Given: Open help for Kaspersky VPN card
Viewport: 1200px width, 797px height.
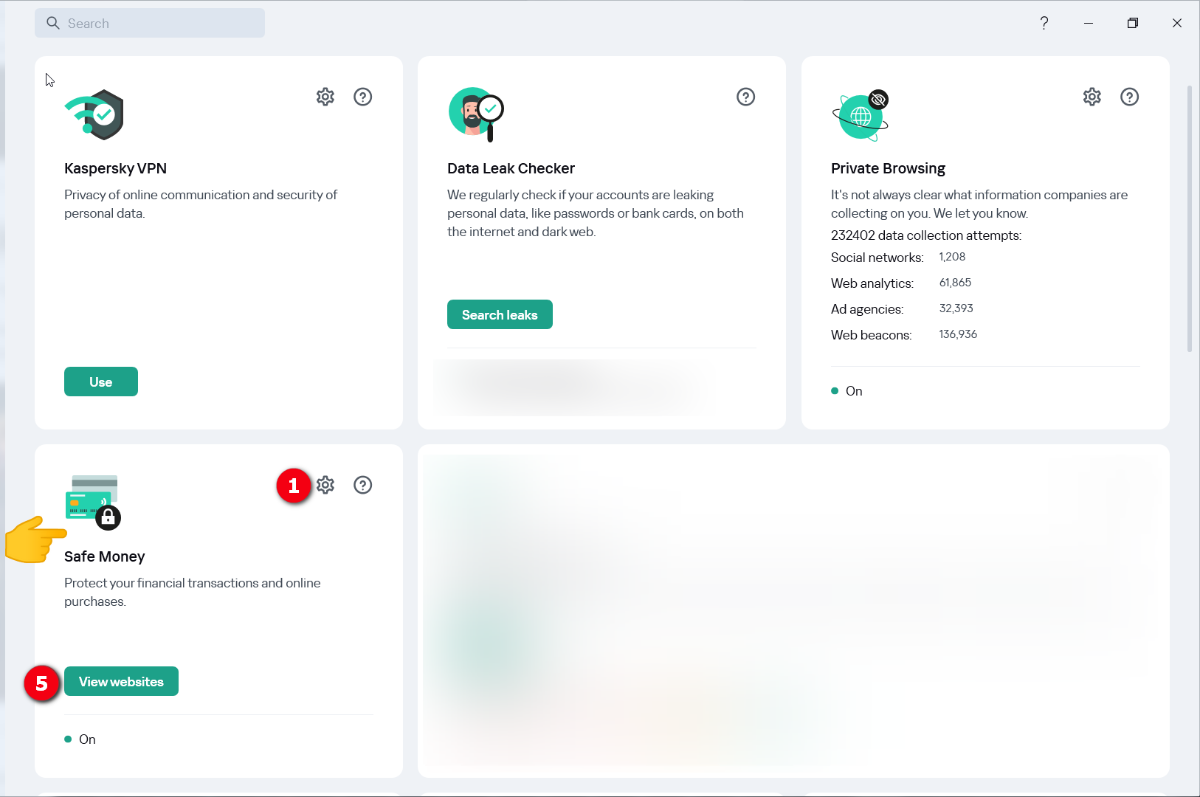Looking at the screenshot, I should (363, 97).
